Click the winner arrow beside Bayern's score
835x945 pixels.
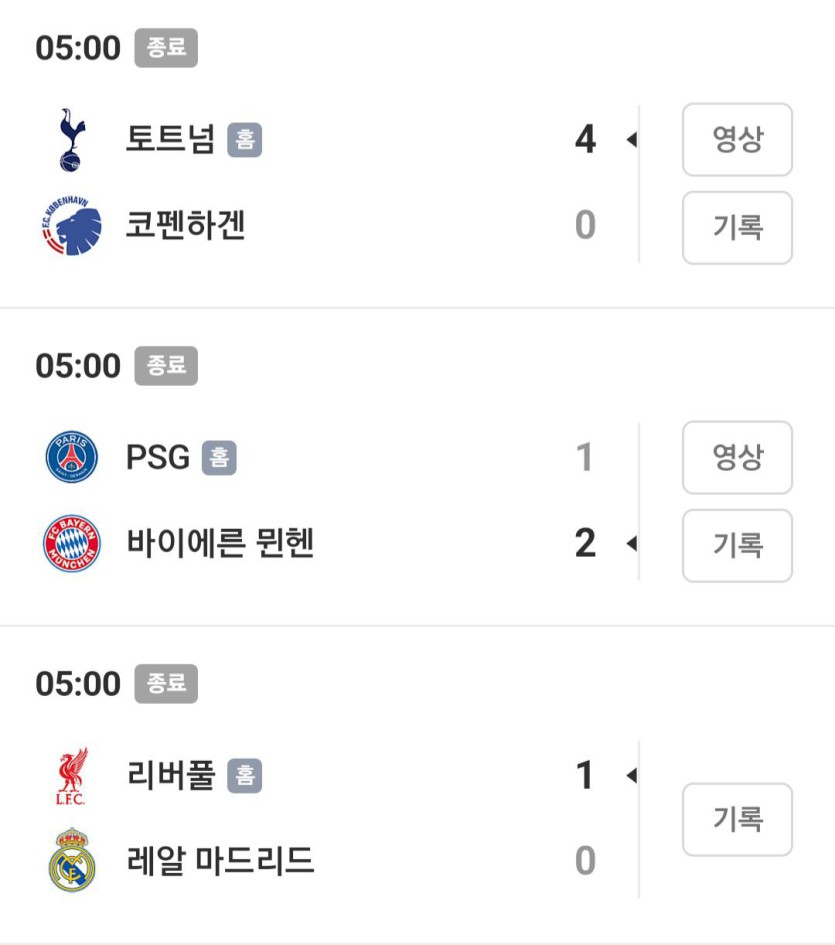coord(631,544)
